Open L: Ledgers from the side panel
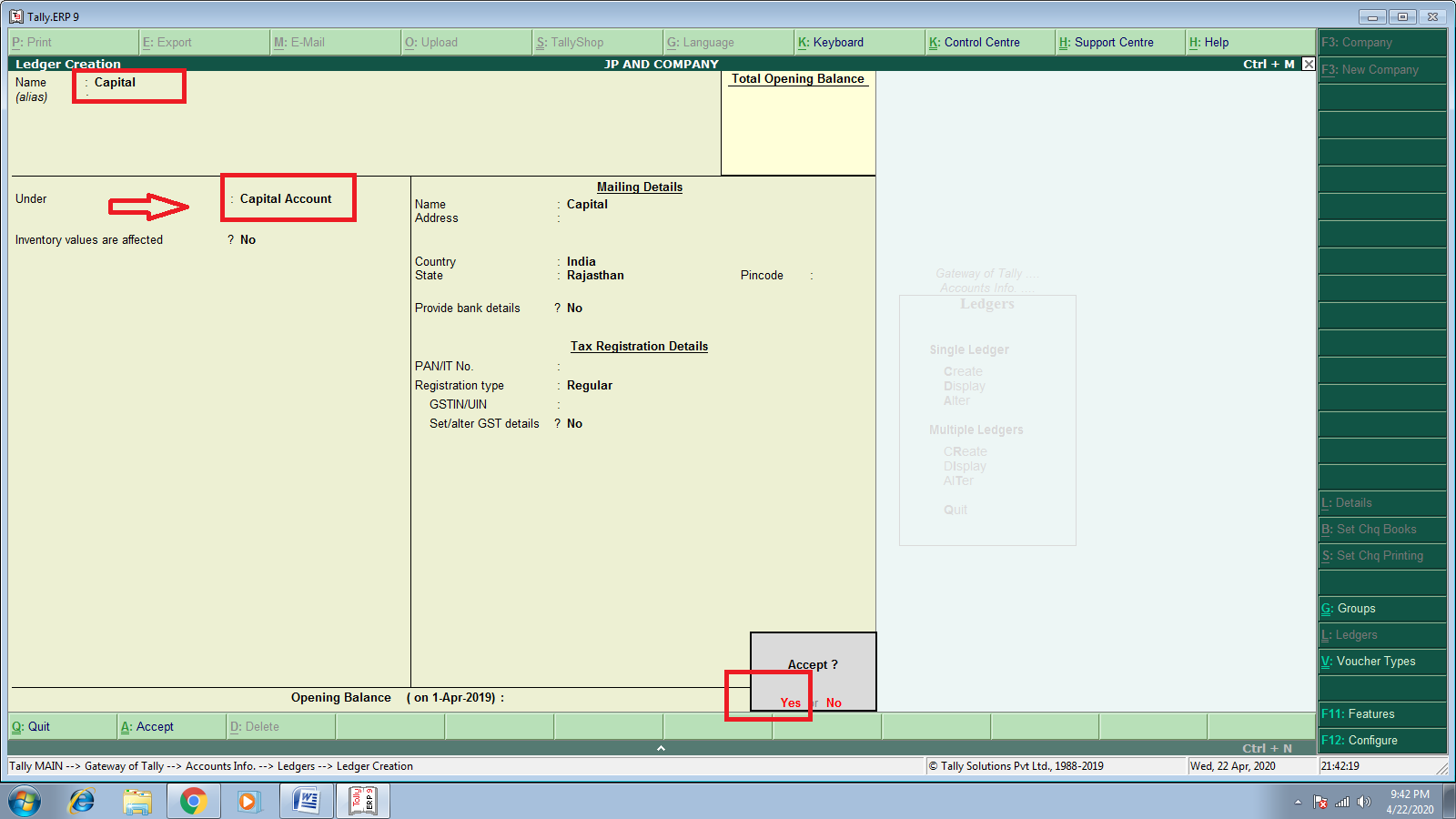The height and width of the screenshot is (819, 1456). click(1382, 634)
